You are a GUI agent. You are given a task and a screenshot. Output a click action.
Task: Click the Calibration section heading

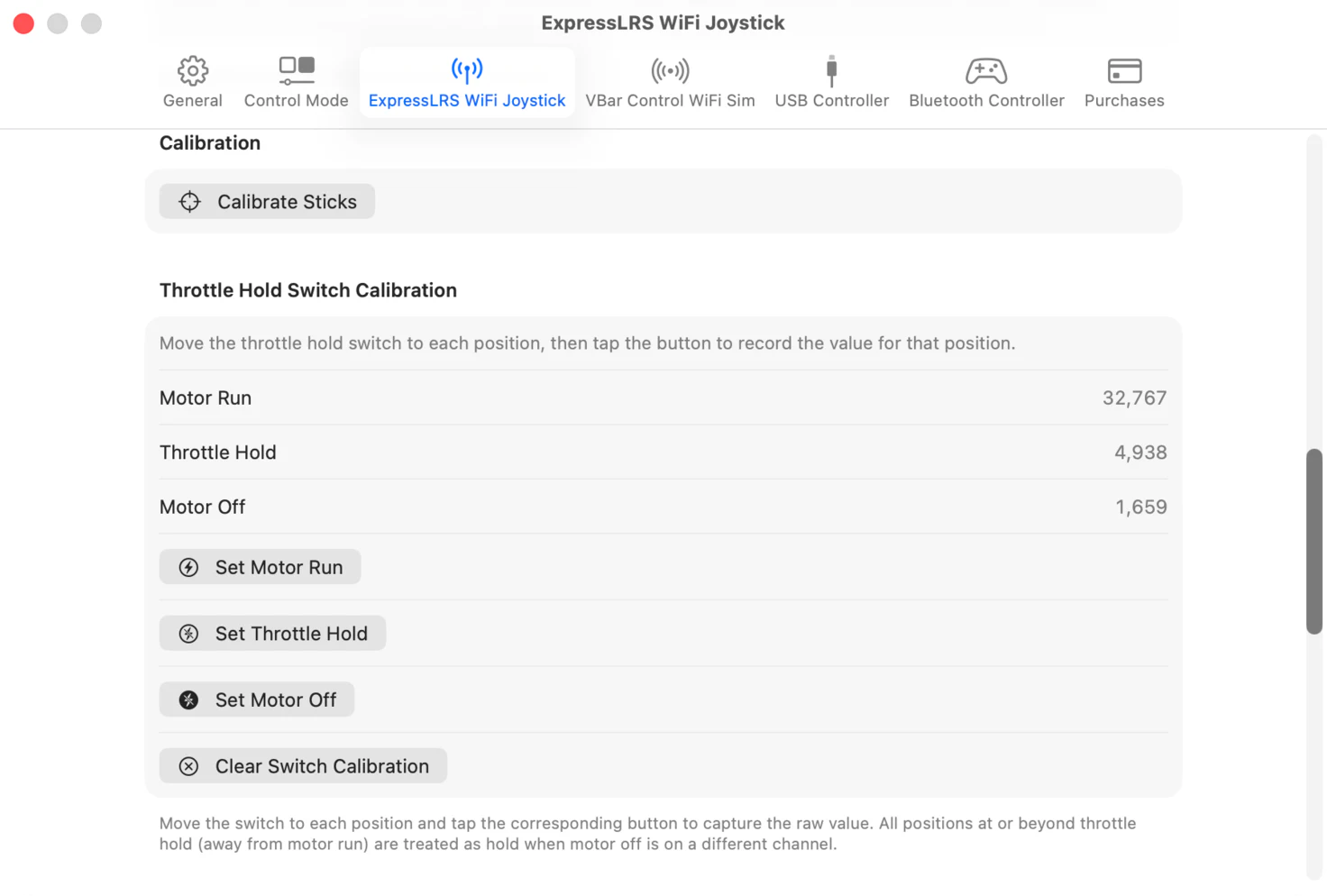210,143
